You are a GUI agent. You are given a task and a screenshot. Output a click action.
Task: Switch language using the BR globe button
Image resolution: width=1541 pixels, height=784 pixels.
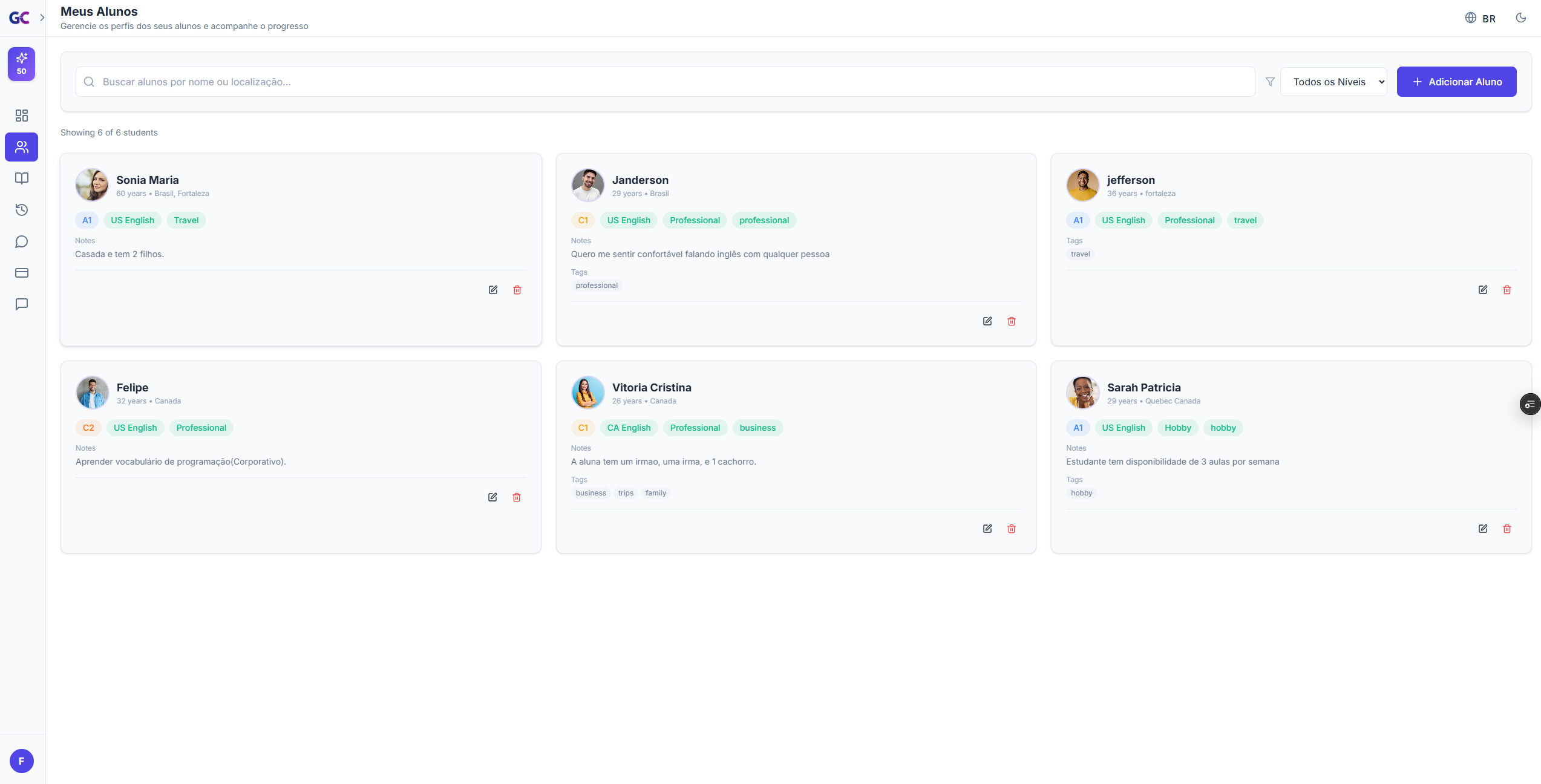tap(1480, 18)
